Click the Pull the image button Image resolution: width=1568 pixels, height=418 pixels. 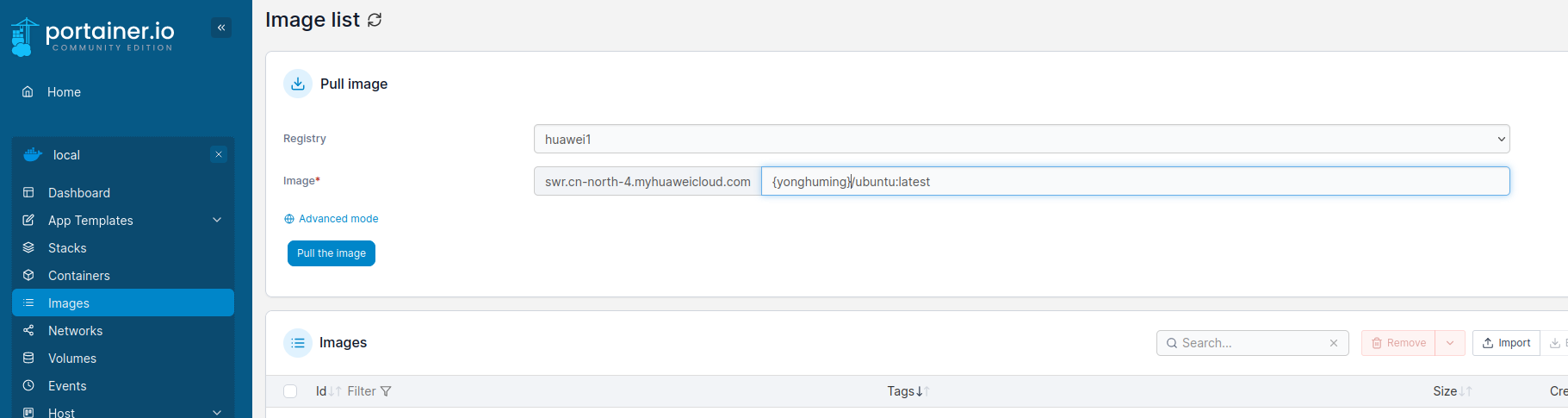[332, 253]
